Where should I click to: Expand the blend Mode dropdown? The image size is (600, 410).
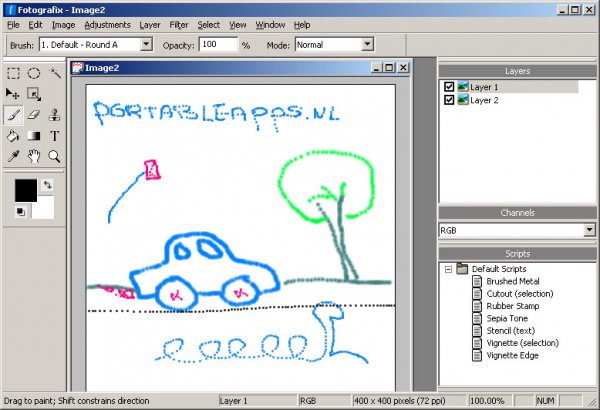tap(367, 45)
